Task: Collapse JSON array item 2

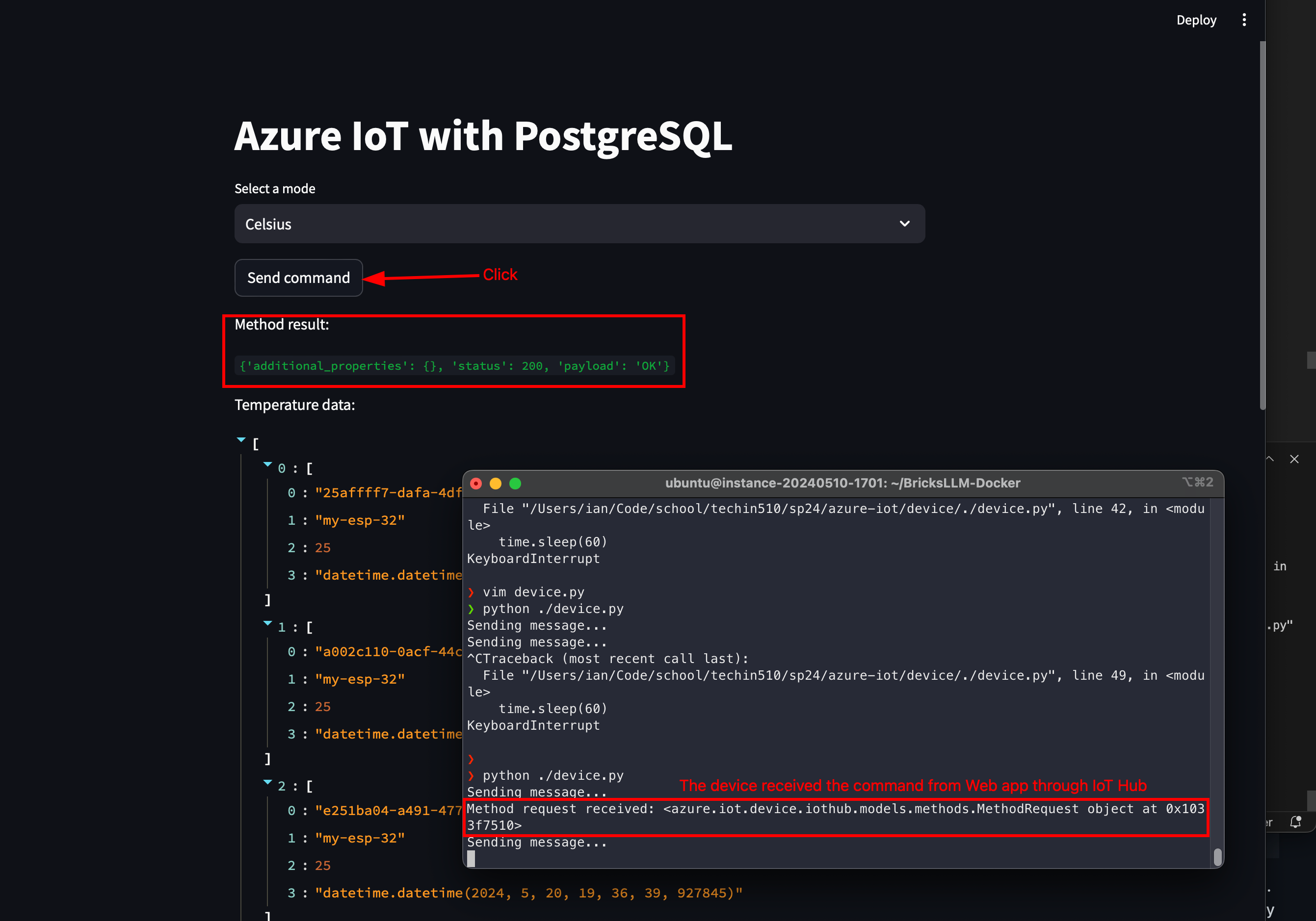Action: click(268, 782)
